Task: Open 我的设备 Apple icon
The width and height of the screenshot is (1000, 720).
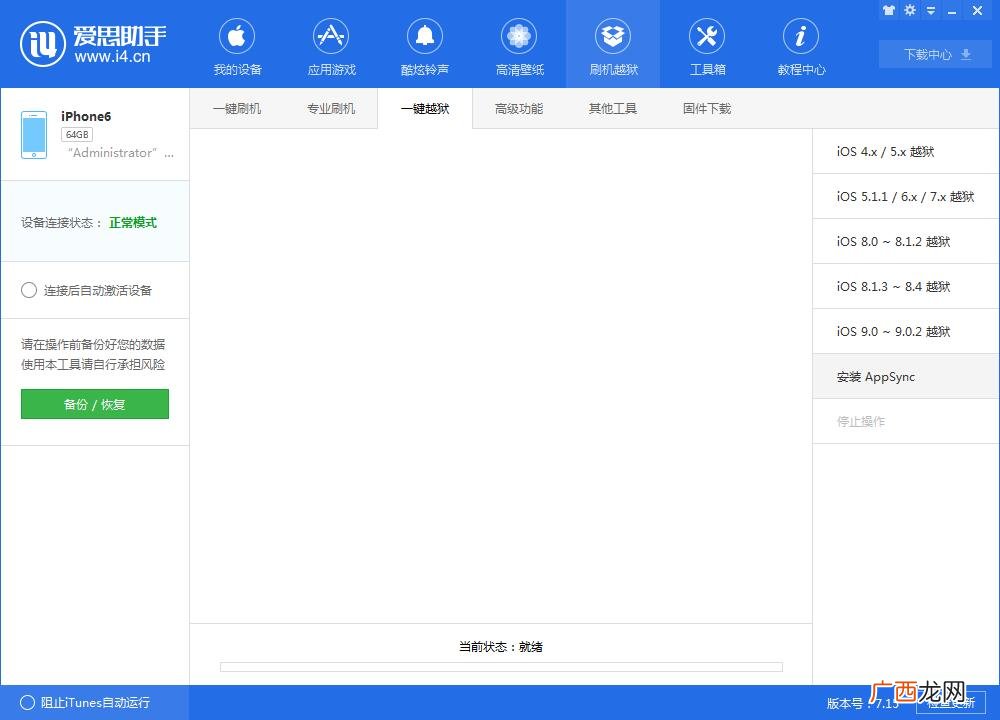Action: pos(237,36)
